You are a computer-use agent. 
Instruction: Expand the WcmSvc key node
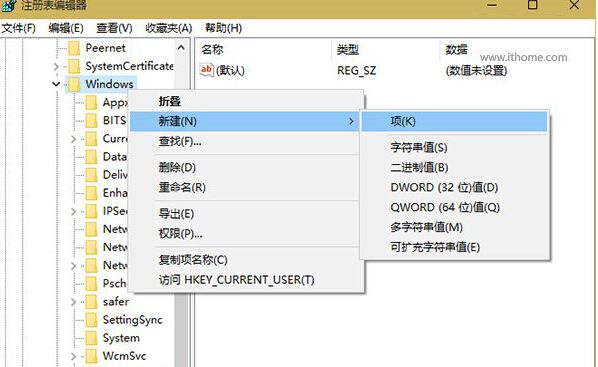click(x=74, y=356)
